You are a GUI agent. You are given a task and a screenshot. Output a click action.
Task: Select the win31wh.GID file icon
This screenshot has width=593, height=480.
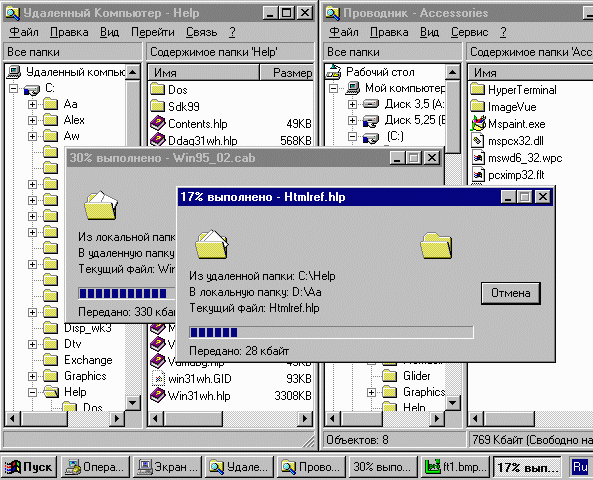click(158, 378)
